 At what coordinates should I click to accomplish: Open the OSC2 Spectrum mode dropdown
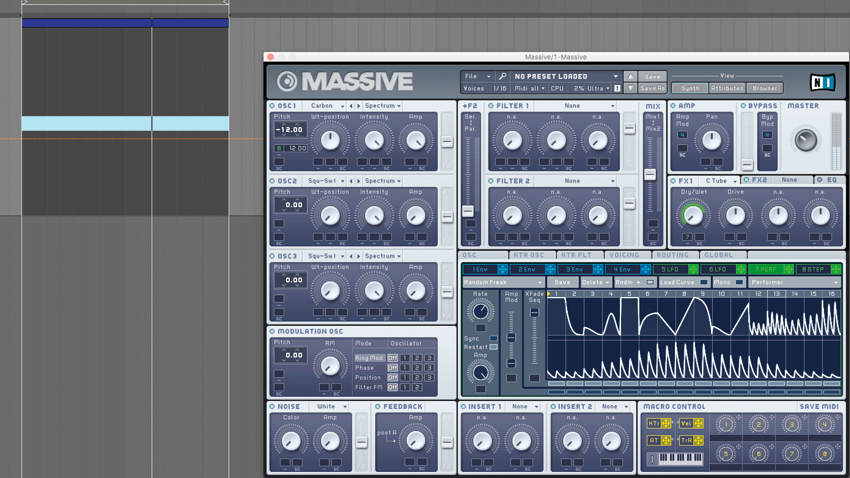(x=383, y=181)
